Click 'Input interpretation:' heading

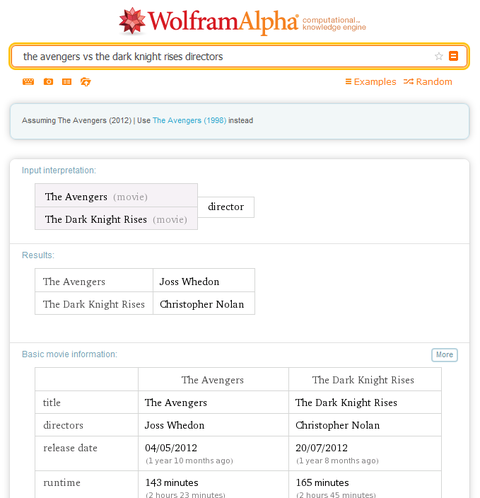click(59, 170)
